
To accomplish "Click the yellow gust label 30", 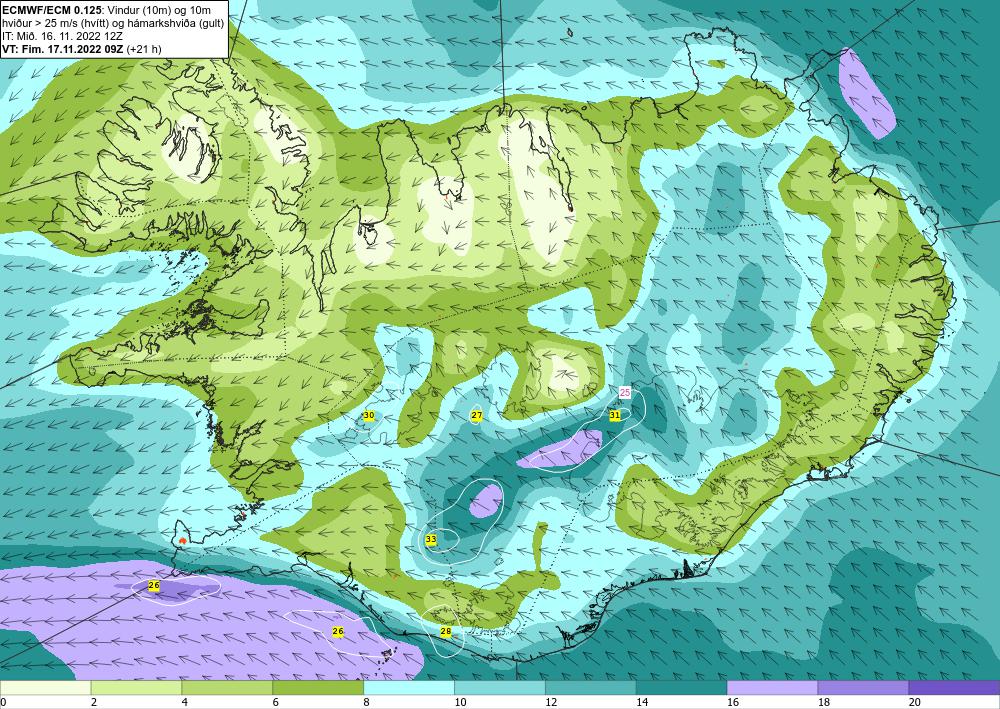I will (x=369, y=416).
